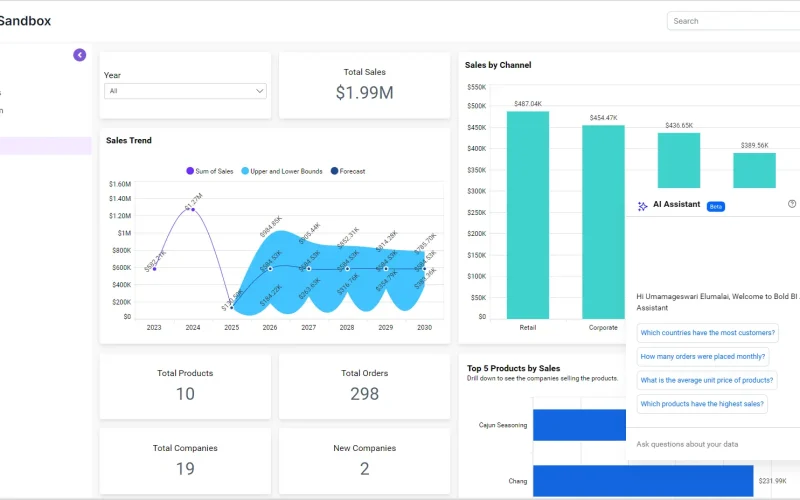Click the Year dropdown chevron arrow
800x500 pixels.
point(260,91)
